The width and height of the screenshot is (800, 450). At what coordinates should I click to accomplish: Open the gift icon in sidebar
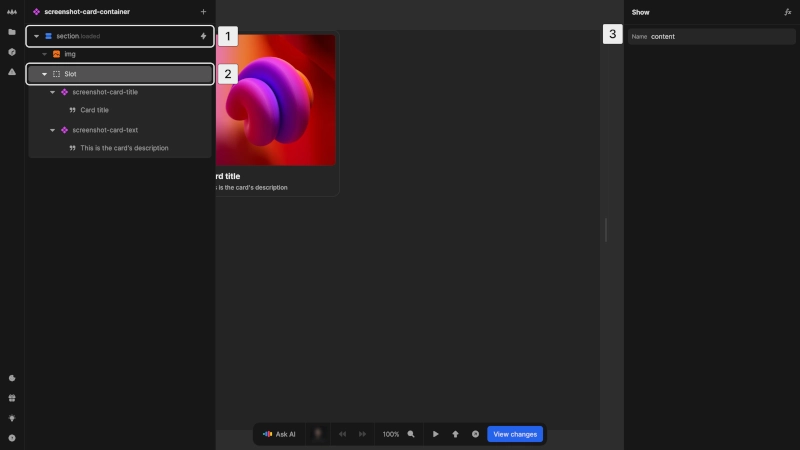[x=12, y=398]
